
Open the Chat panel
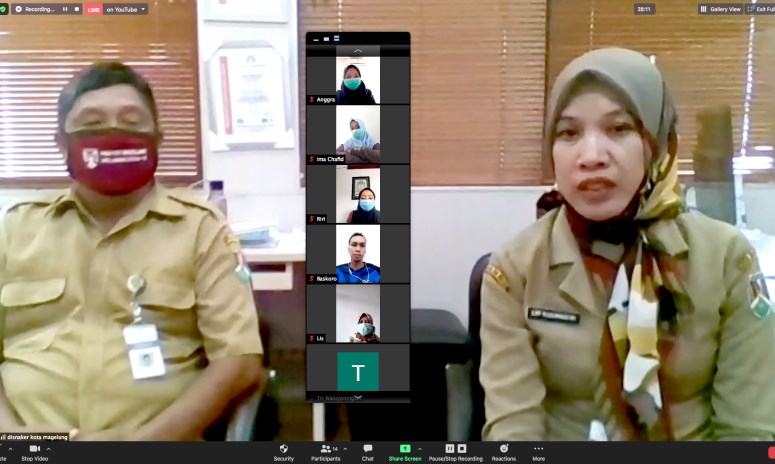[368, 452]
